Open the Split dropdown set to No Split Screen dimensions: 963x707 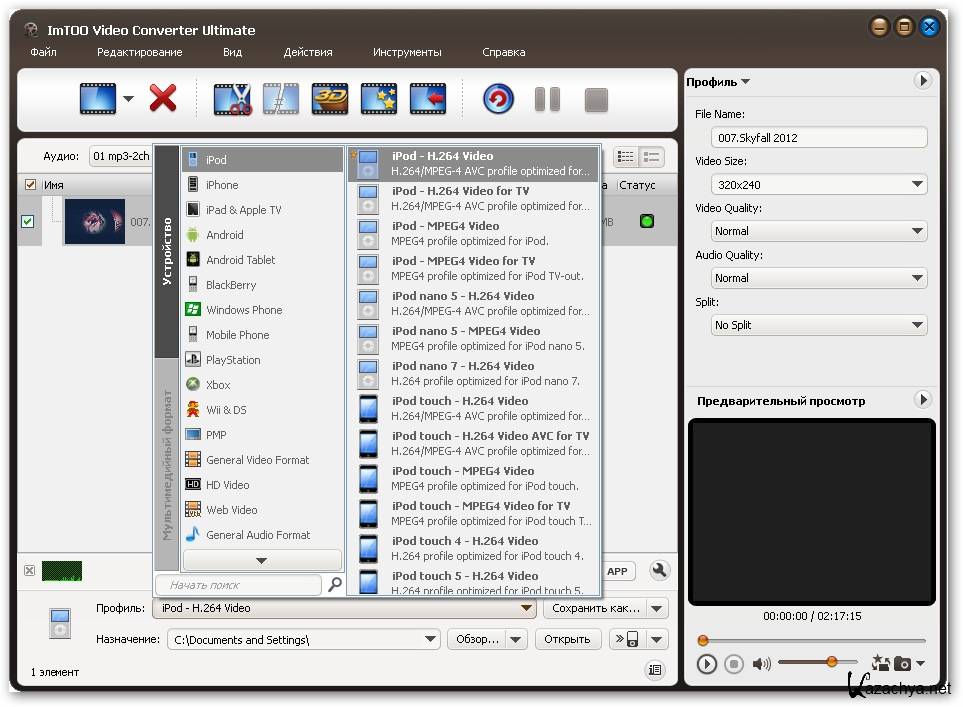[820, 325]
